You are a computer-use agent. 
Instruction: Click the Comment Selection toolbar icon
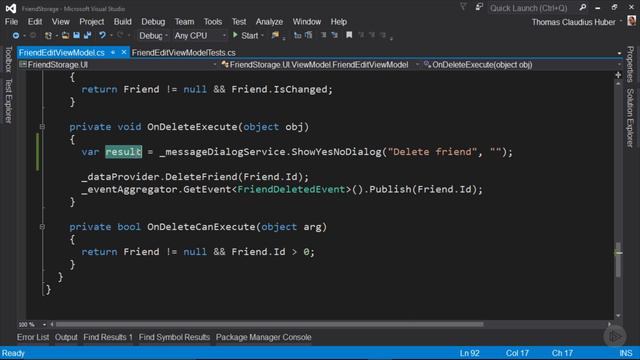click(323, 36)
